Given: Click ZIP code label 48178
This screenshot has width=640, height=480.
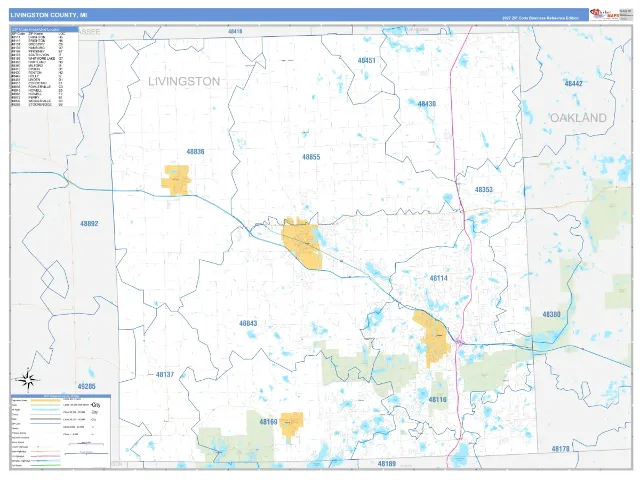Looking at the screenshot, I should click(560, 449).
